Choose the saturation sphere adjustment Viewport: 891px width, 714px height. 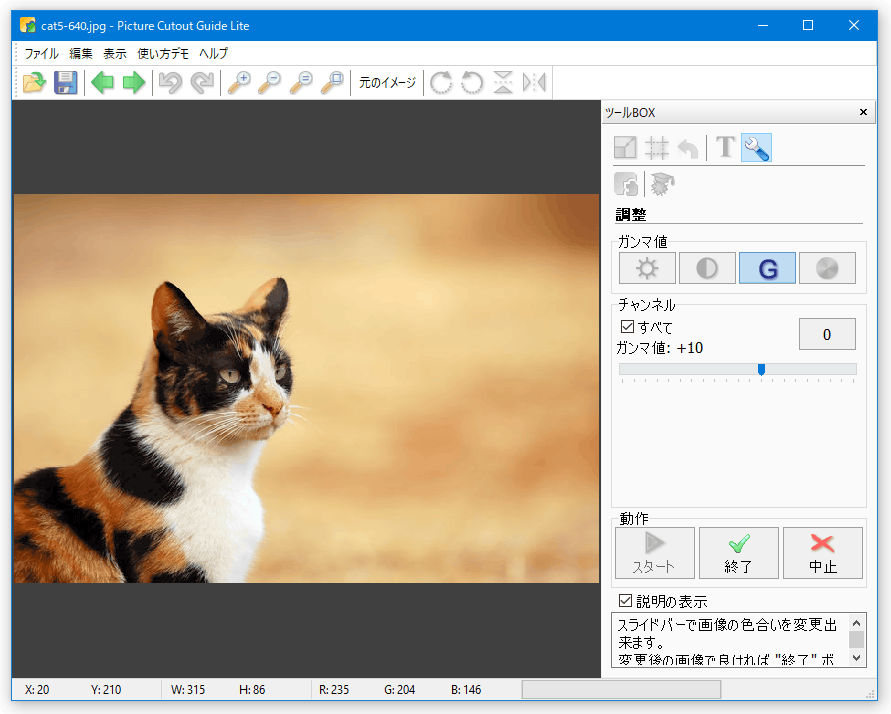(827, 268)
